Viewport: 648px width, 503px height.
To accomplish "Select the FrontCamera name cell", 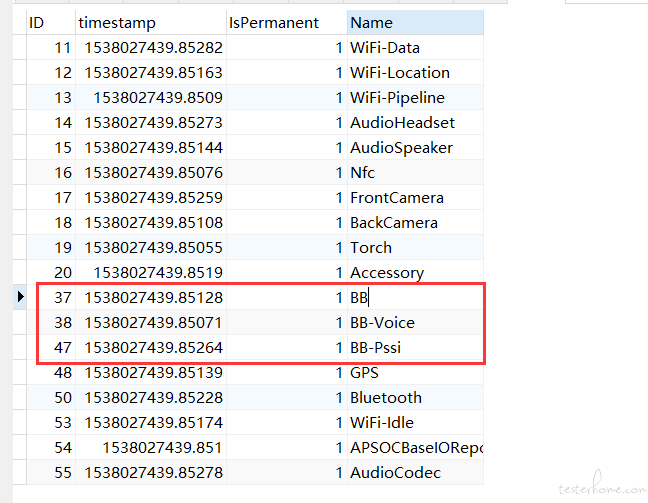I will [x=415, y=198].
